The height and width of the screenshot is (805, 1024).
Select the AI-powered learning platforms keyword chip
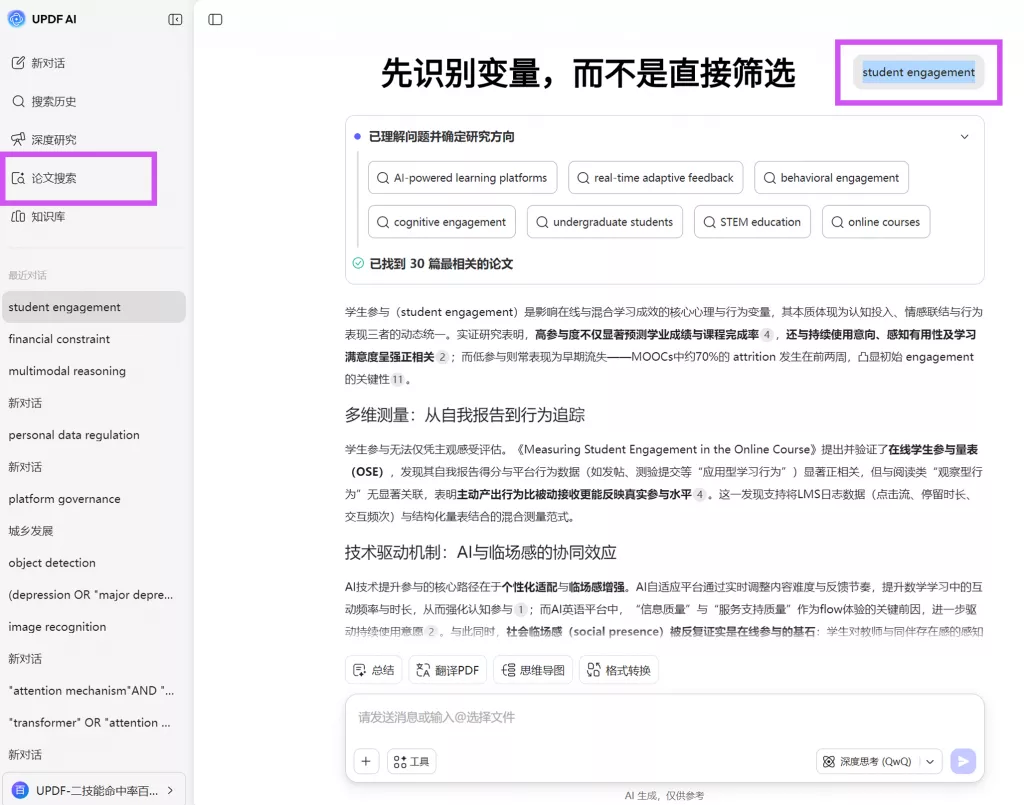point(462,177)
